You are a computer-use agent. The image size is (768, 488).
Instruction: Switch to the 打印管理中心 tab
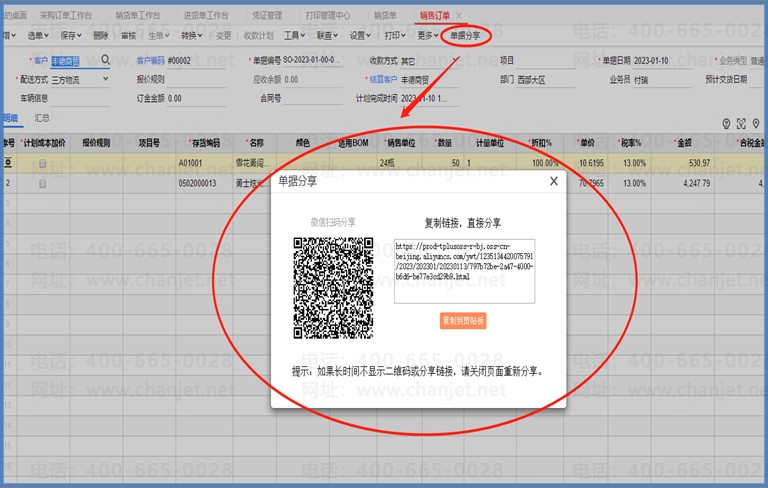[328, 16]
